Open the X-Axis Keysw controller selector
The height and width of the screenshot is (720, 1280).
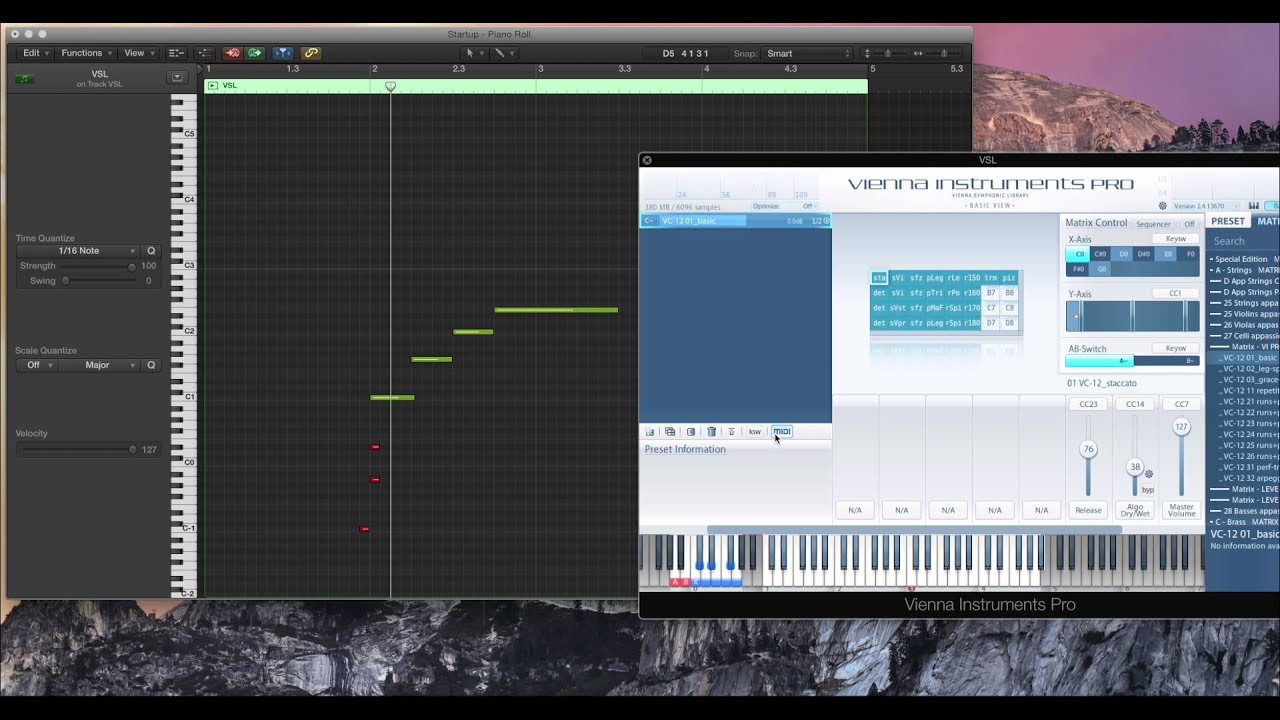point(1176,239)
